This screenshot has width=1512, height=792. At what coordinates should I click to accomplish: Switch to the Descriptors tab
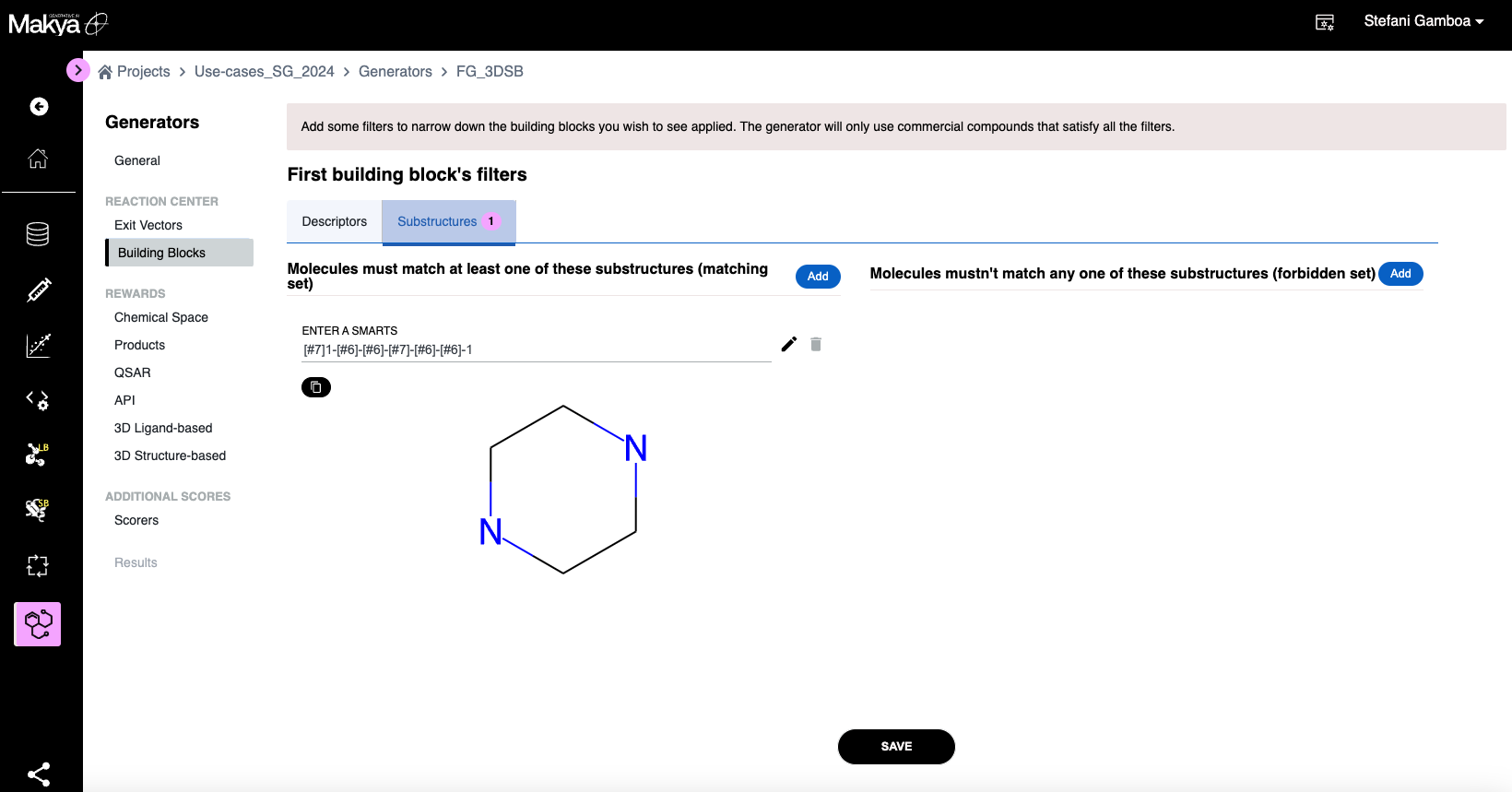[x=334, y=221]
